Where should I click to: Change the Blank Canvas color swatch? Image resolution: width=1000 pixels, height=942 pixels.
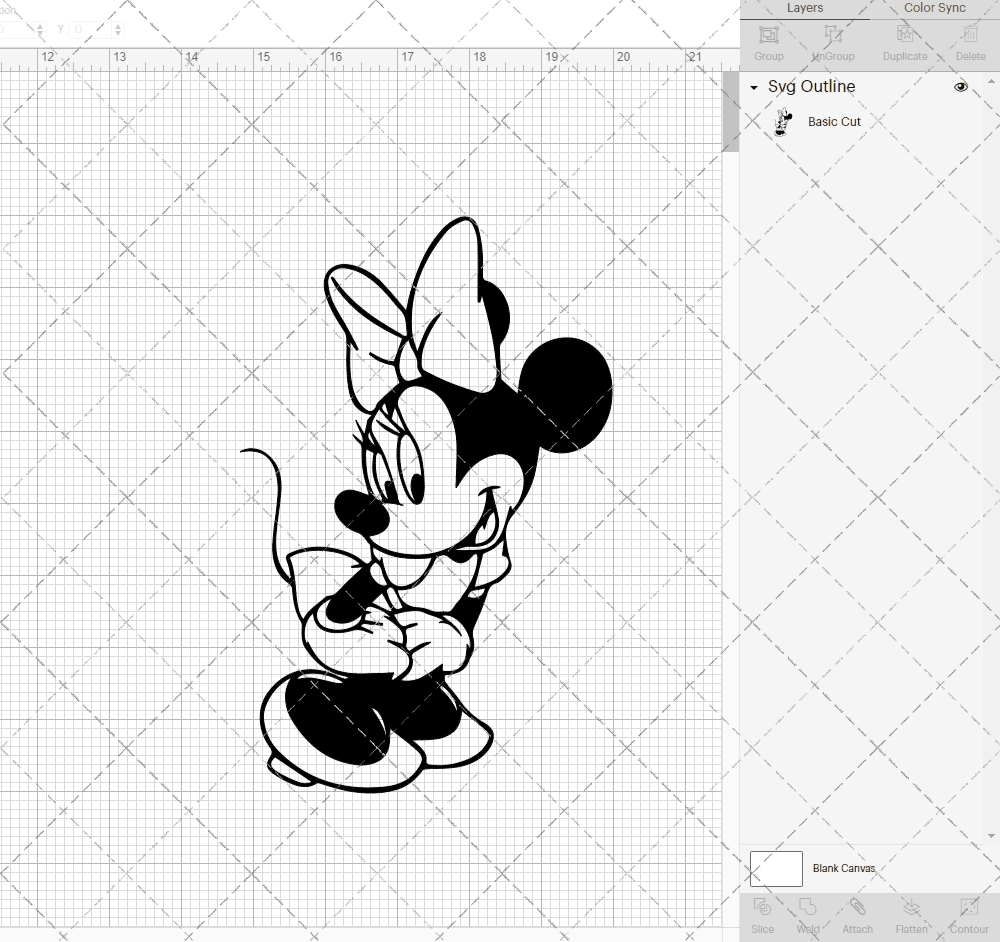pyautogui.click(x=776, y=868)
